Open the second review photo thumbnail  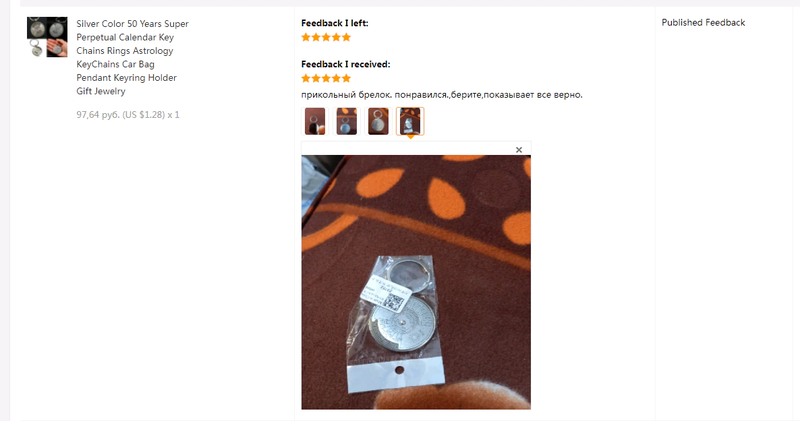(346, 121)
